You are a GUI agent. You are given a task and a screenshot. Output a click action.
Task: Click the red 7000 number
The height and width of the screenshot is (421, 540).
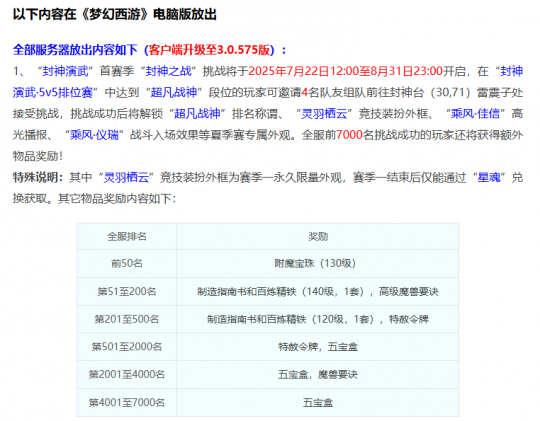click(x=349, y=135)
